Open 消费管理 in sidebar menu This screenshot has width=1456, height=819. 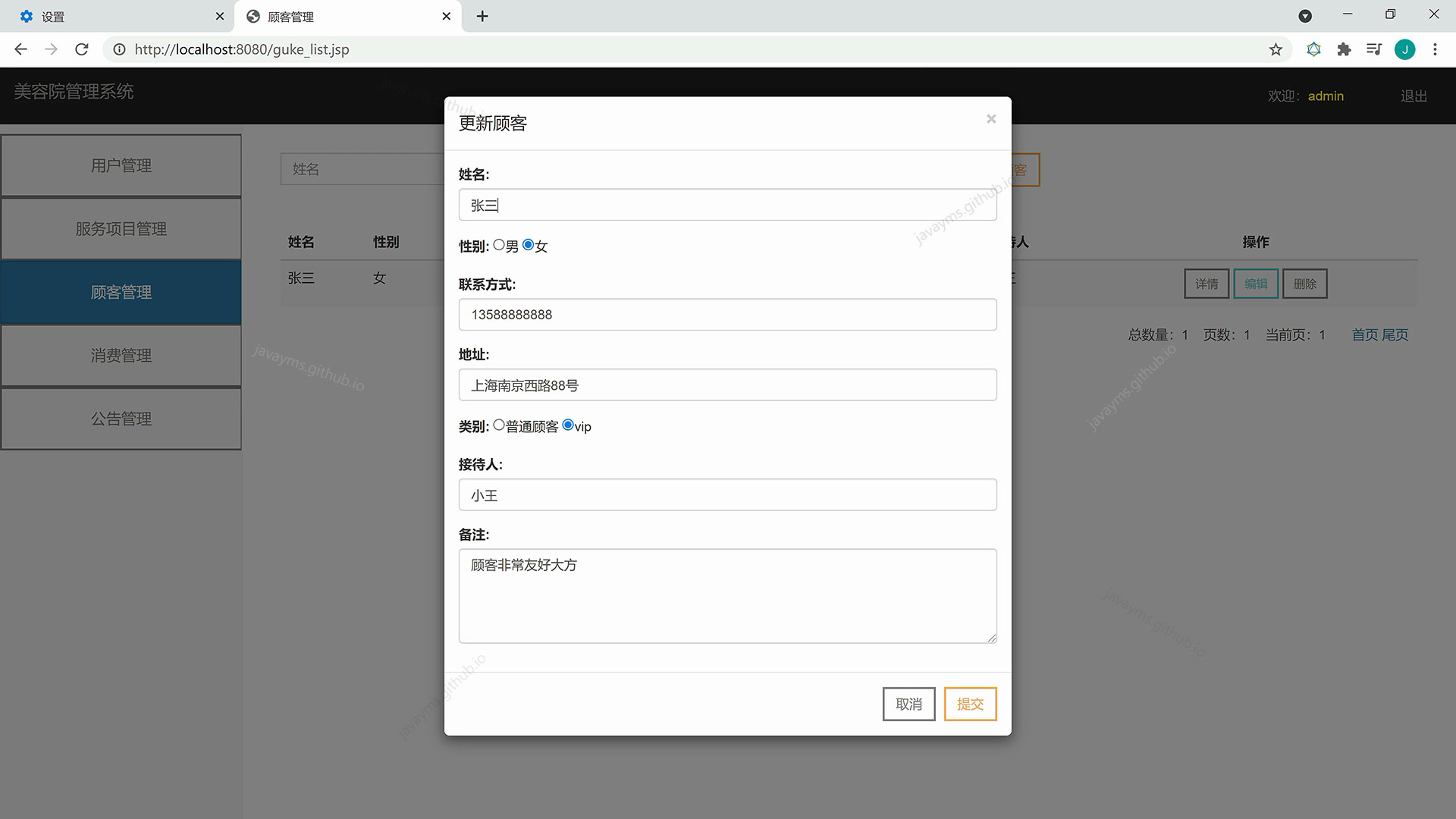click(x=121, y=356)
